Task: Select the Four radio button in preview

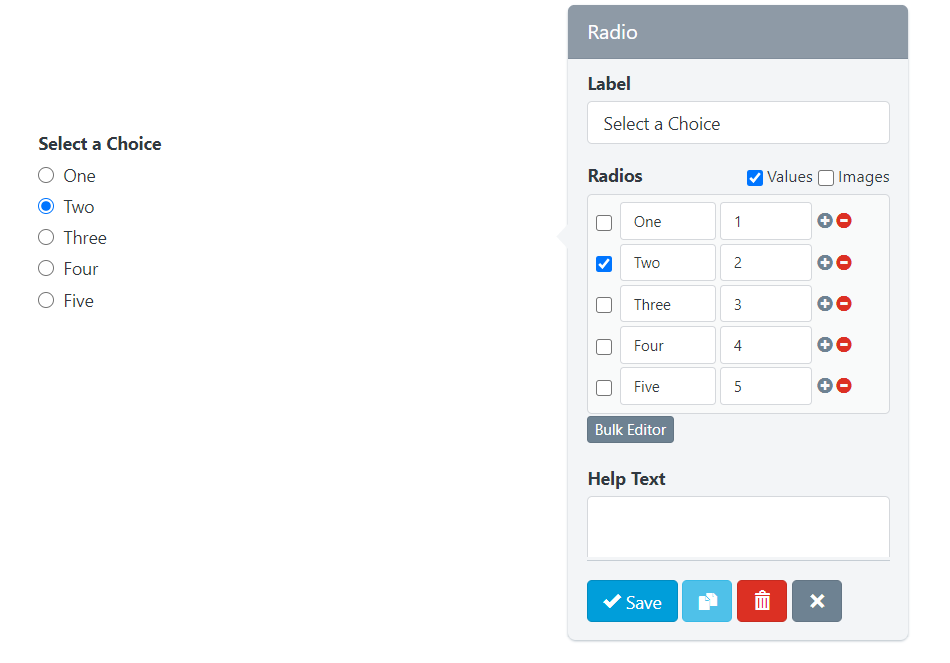Action: point(46,268)
